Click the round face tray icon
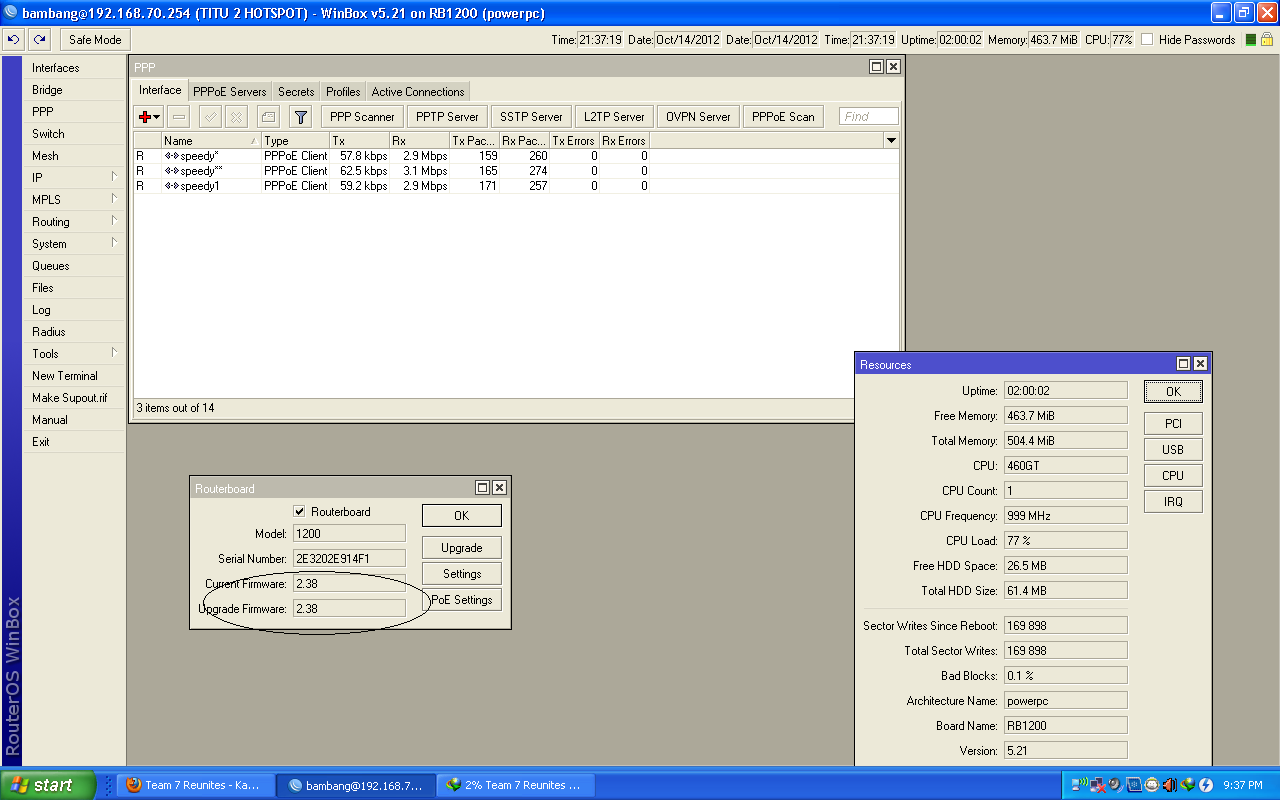Image resolution: width=1280 pixels, height=800 pixels. pos(1151,785)
